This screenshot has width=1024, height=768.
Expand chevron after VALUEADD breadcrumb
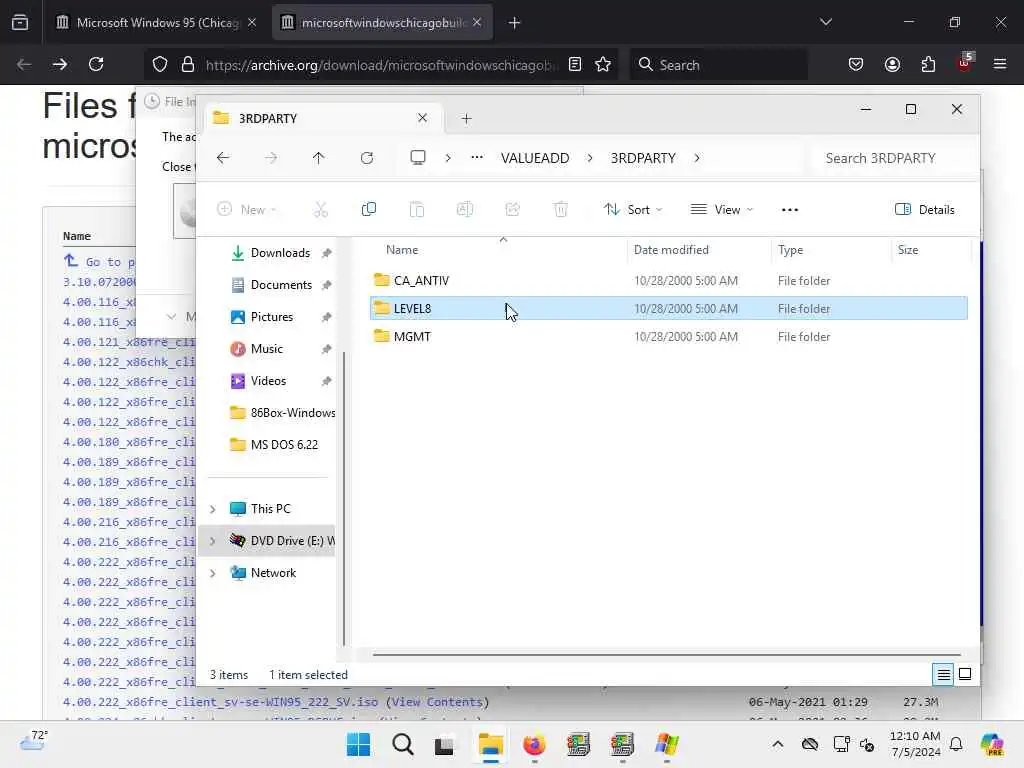(590, 158)
